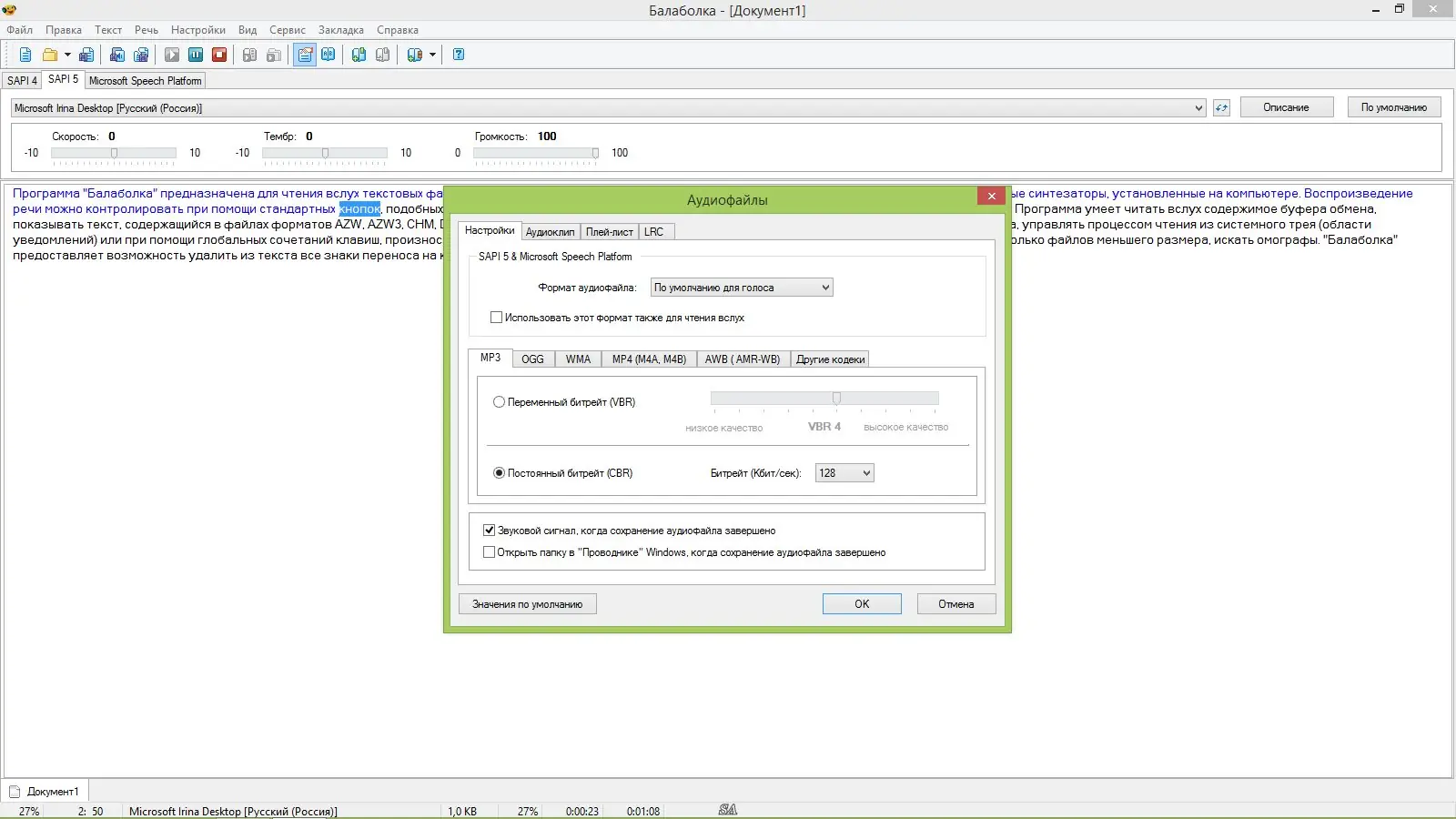Click the Отмена button
Viewport: 1456px width, 819px height.
coord(956,604)
